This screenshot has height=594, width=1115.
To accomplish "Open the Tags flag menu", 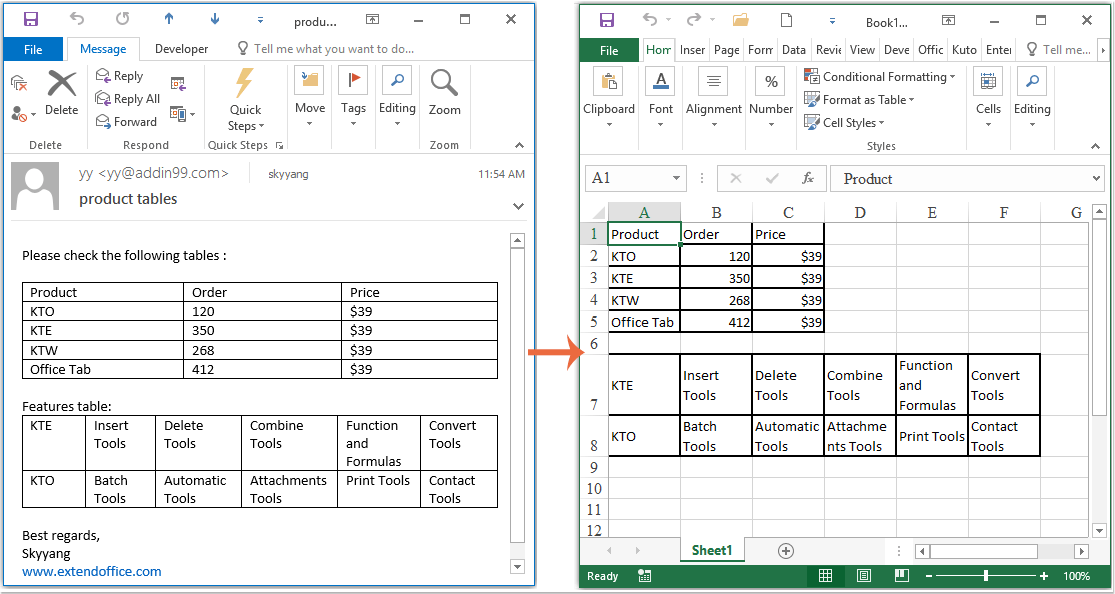I will [x=353, y=98].
